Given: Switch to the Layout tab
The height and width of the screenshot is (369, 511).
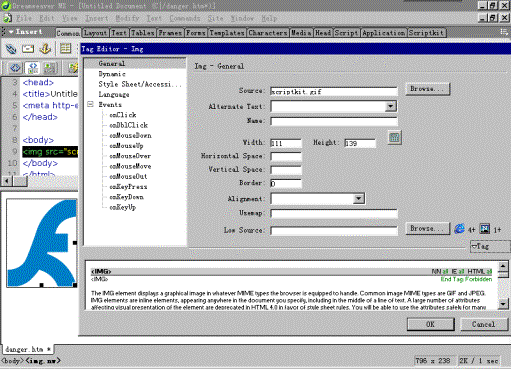Looking at the screenshot, I should pos(95,33).
